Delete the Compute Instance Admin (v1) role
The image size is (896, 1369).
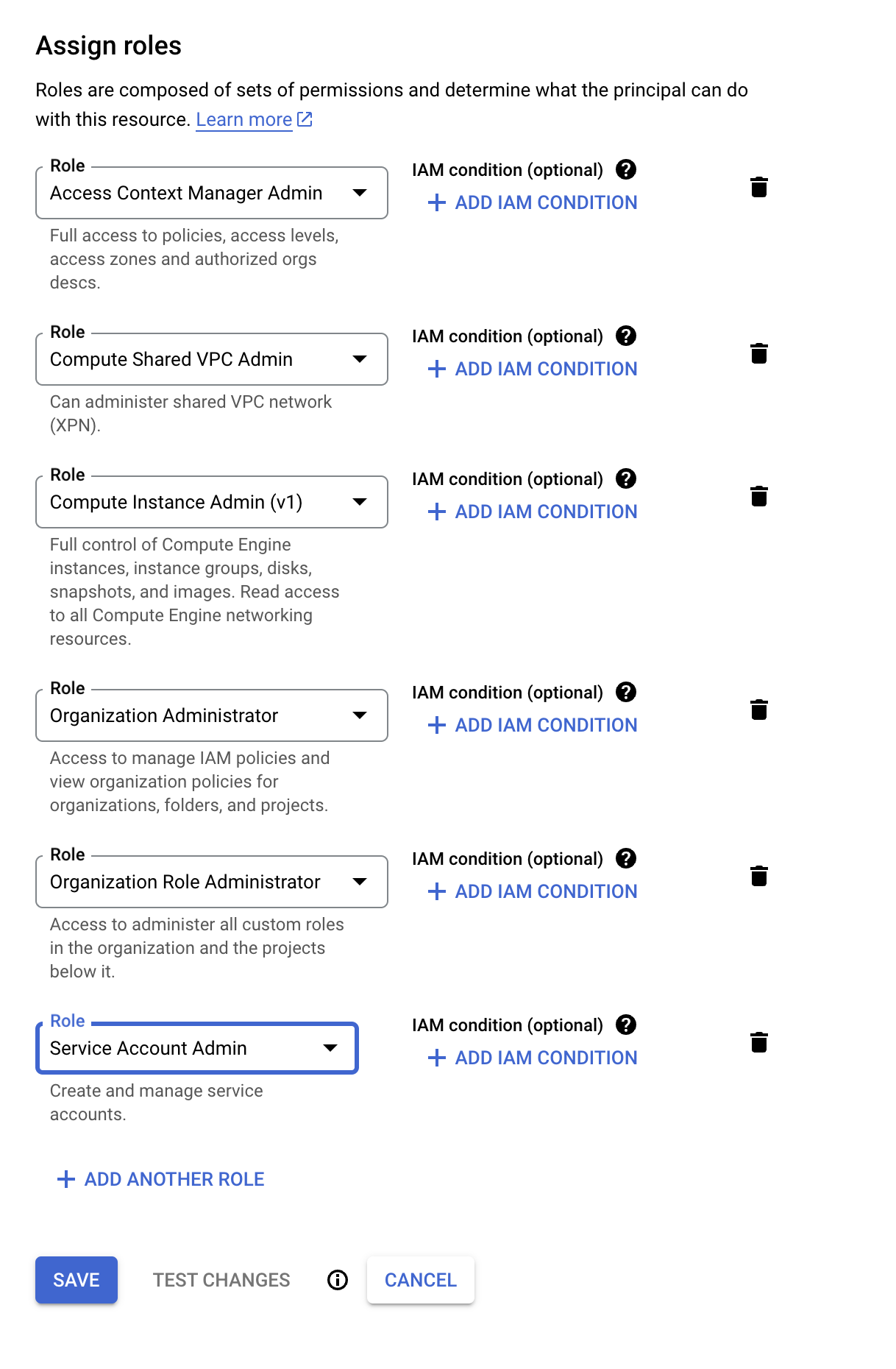pos(759,496)
